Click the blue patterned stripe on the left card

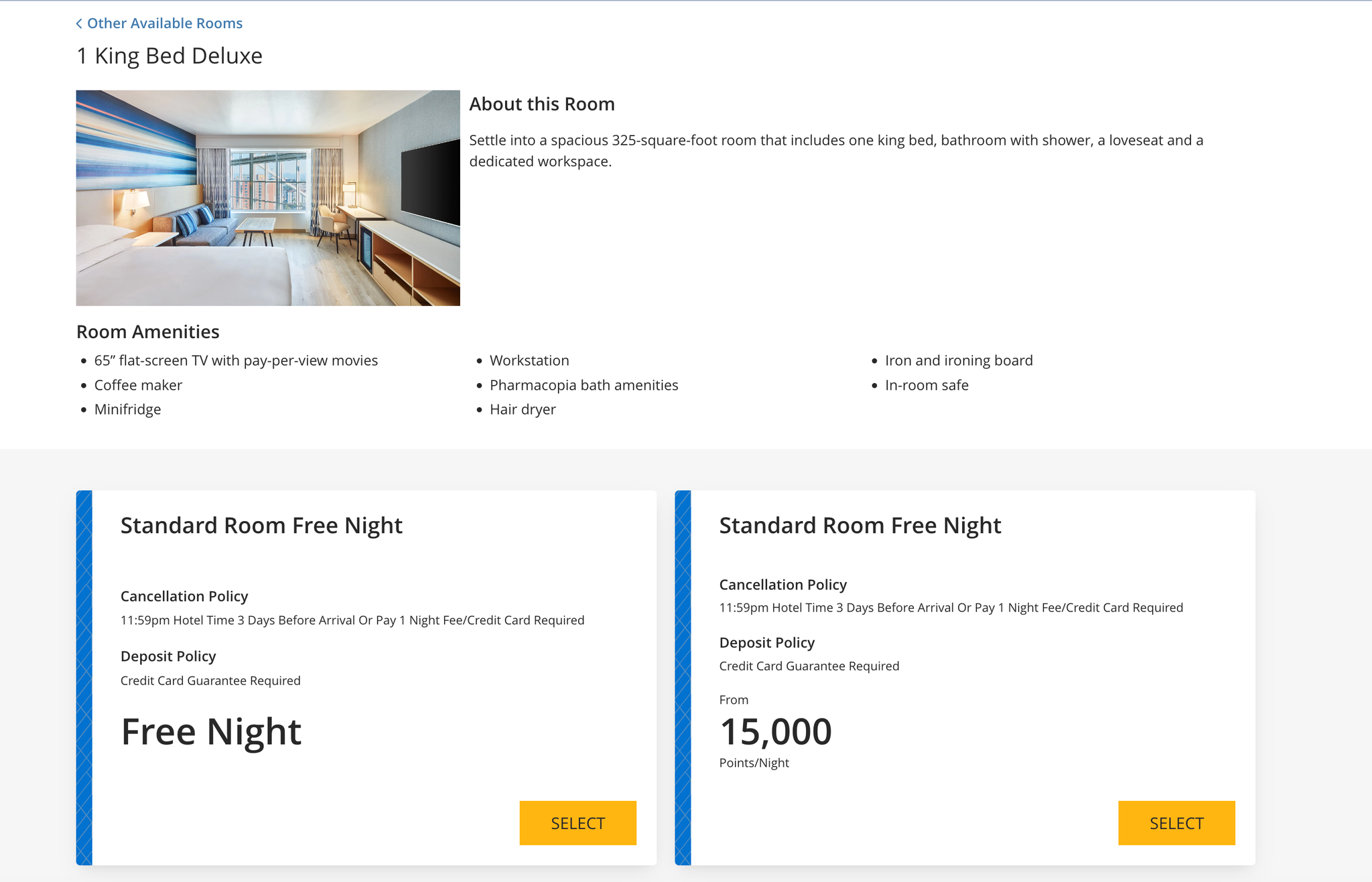[84, 676]
